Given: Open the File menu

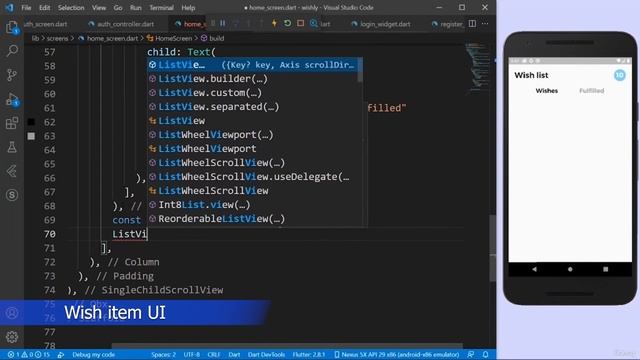Looking at the screenshot, I should tap(26, 8).
